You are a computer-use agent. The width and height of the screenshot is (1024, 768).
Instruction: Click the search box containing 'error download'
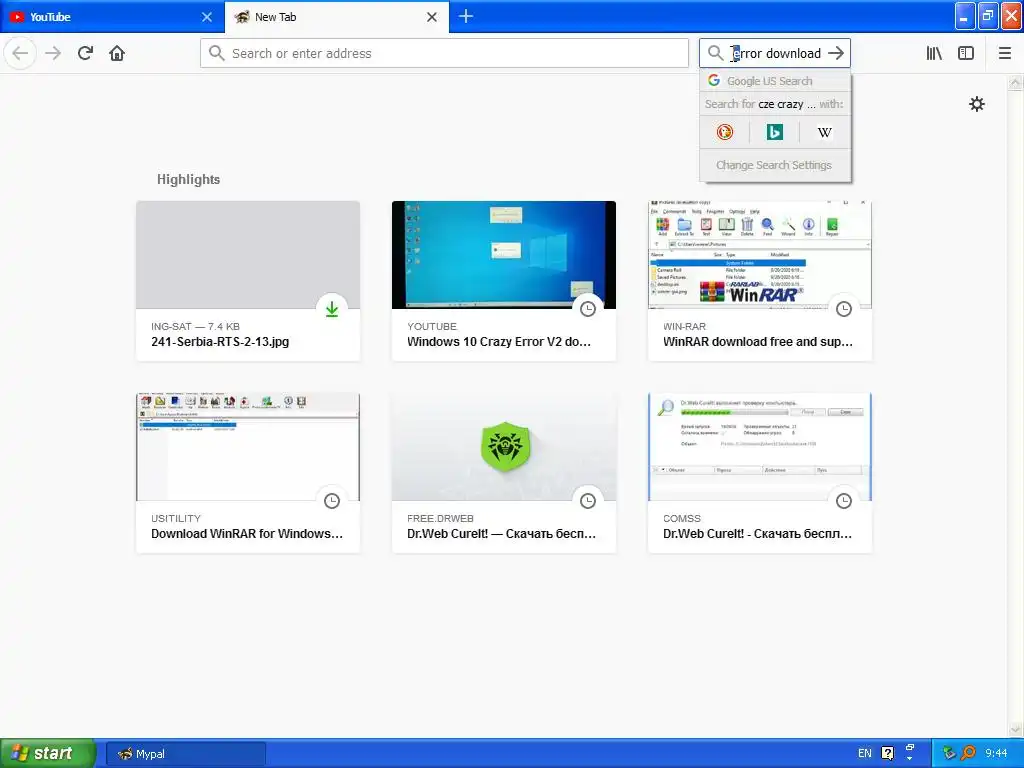(x=775, y=53)
